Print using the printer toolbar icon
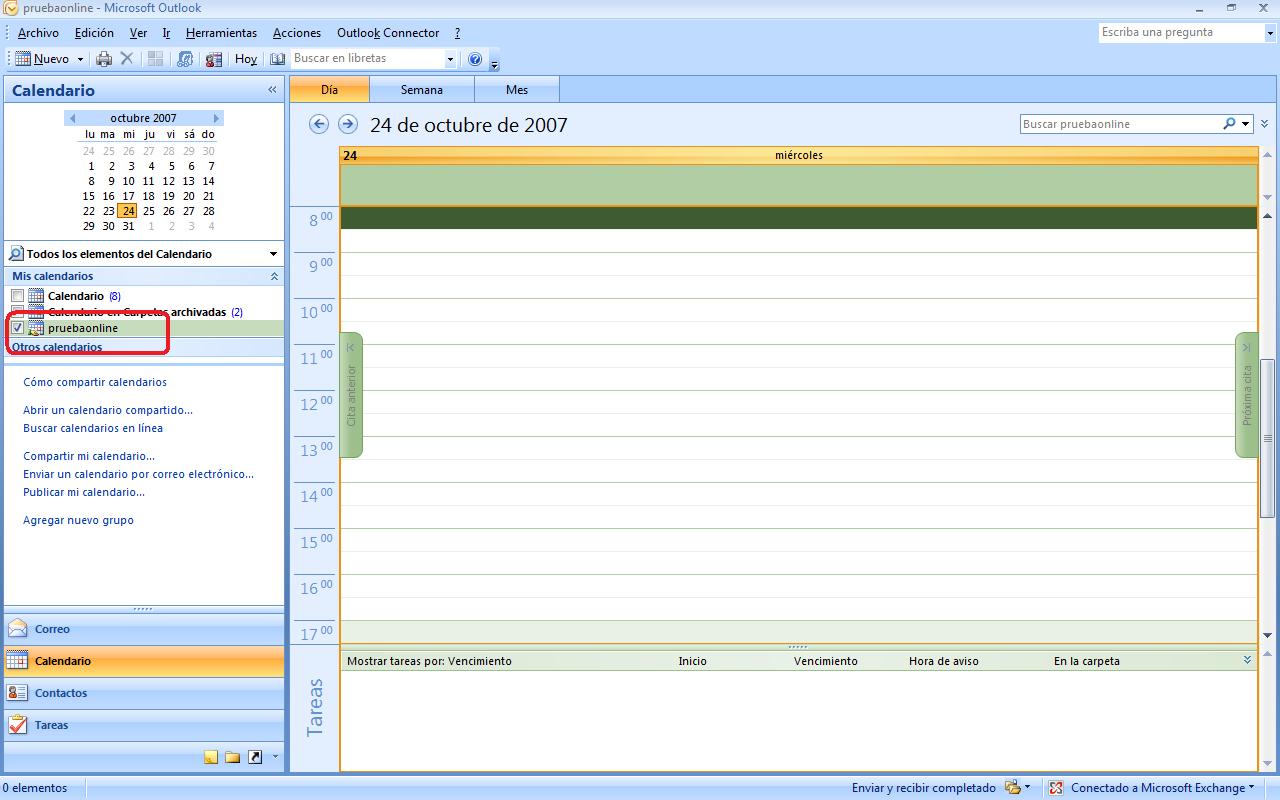This screenshot has width=1280, height=800. (x=104, y=59)
